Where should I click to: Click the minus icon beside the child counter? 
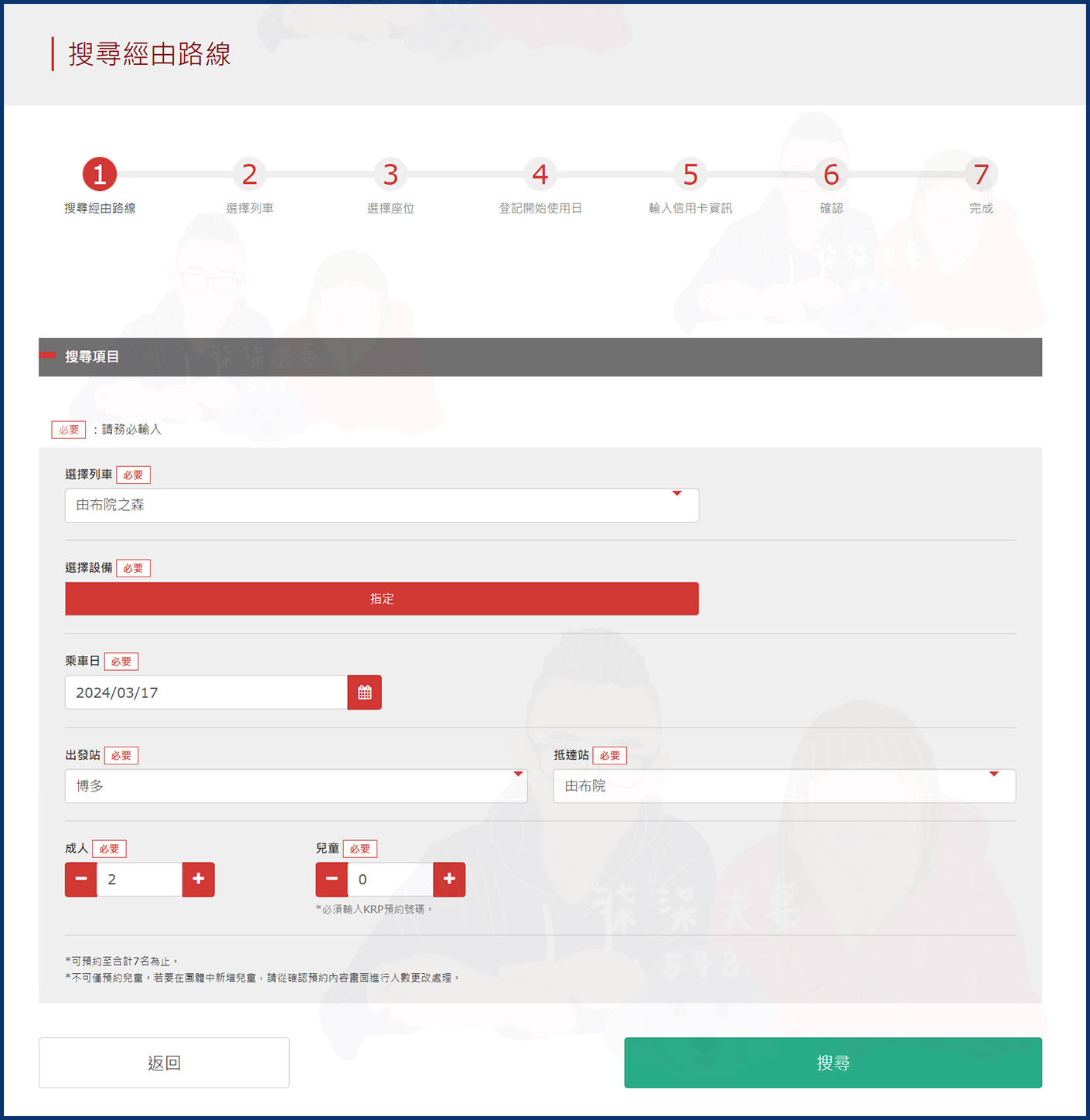331,879
